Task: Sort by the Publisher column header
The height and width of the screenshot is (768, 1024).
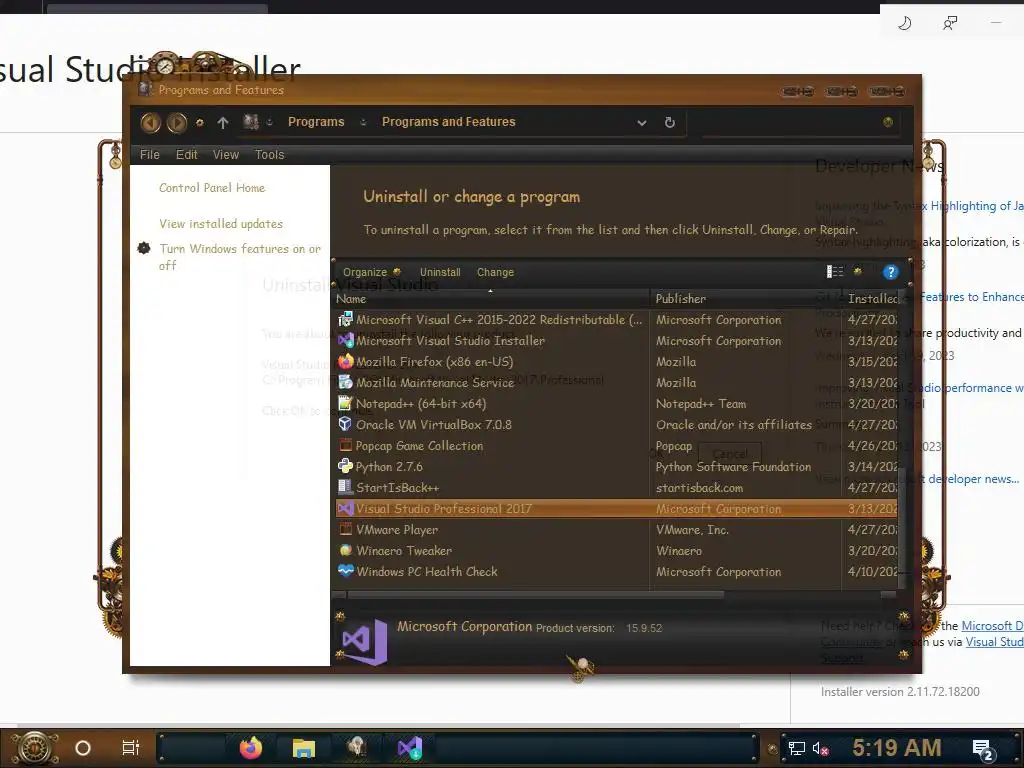Action: 746,299
